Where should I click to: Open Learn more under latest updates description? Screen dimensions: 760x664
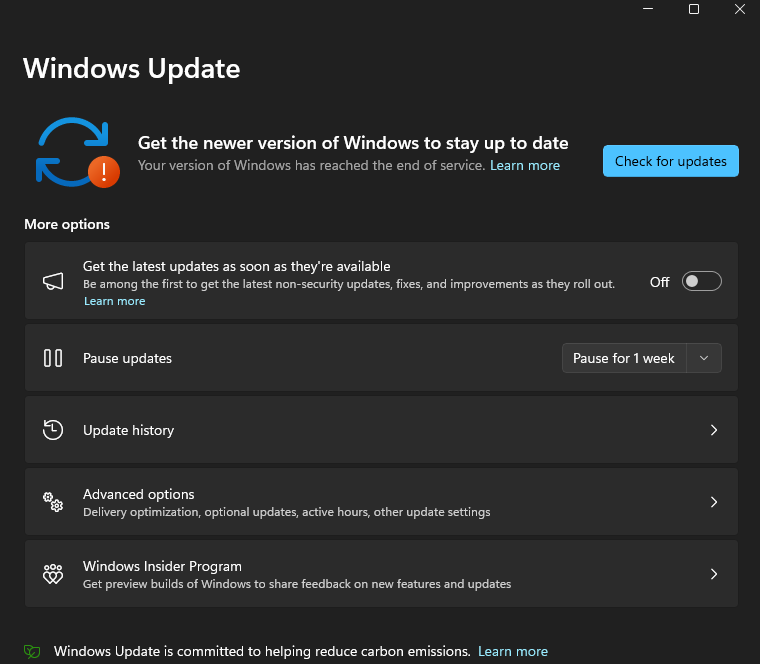tap(114, 301)
